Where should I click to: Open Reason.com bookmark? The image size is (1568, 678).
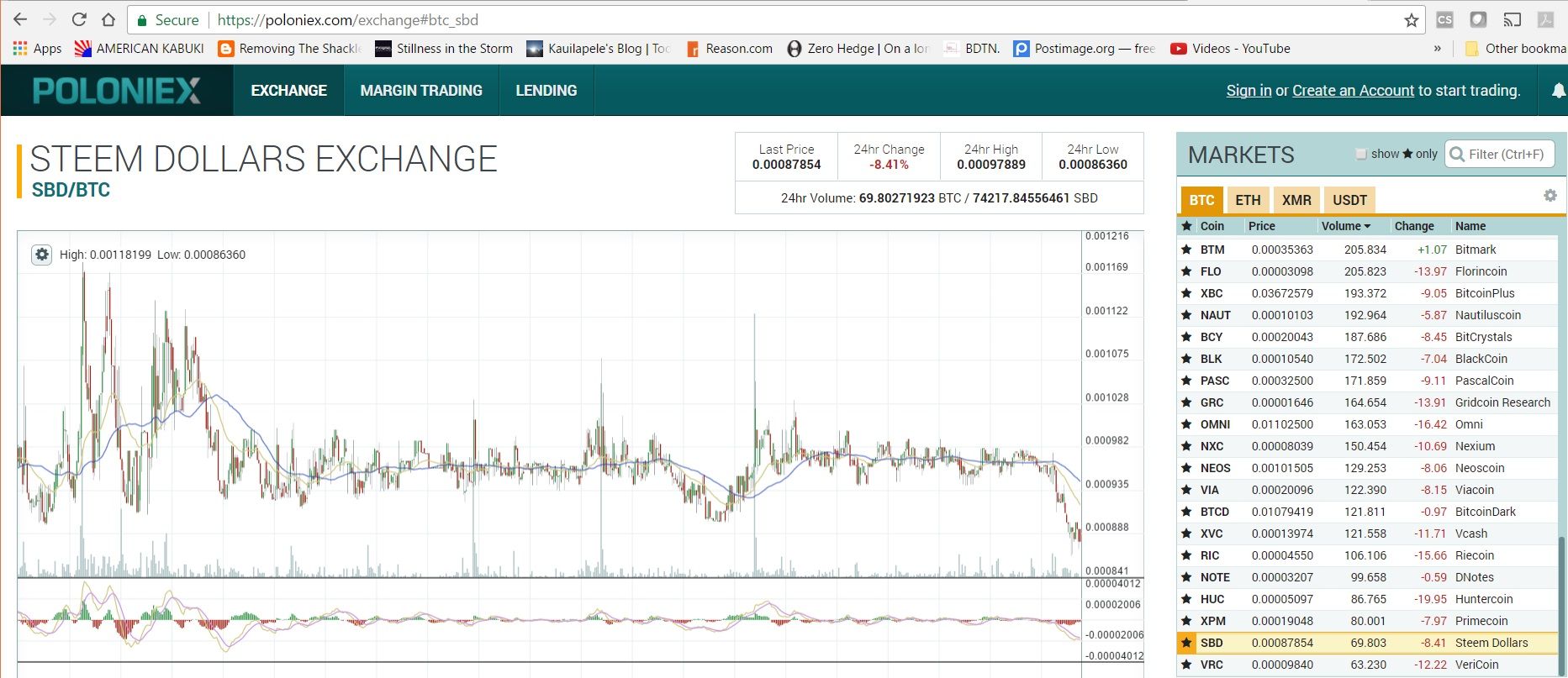coord(729,49)
